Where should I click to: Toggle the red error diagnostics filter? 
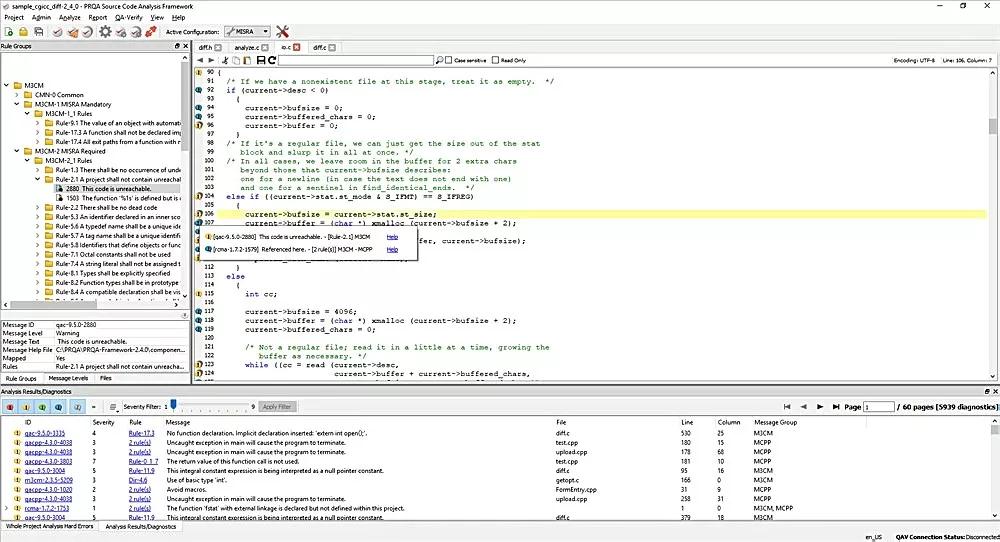[x=10, y=407]
